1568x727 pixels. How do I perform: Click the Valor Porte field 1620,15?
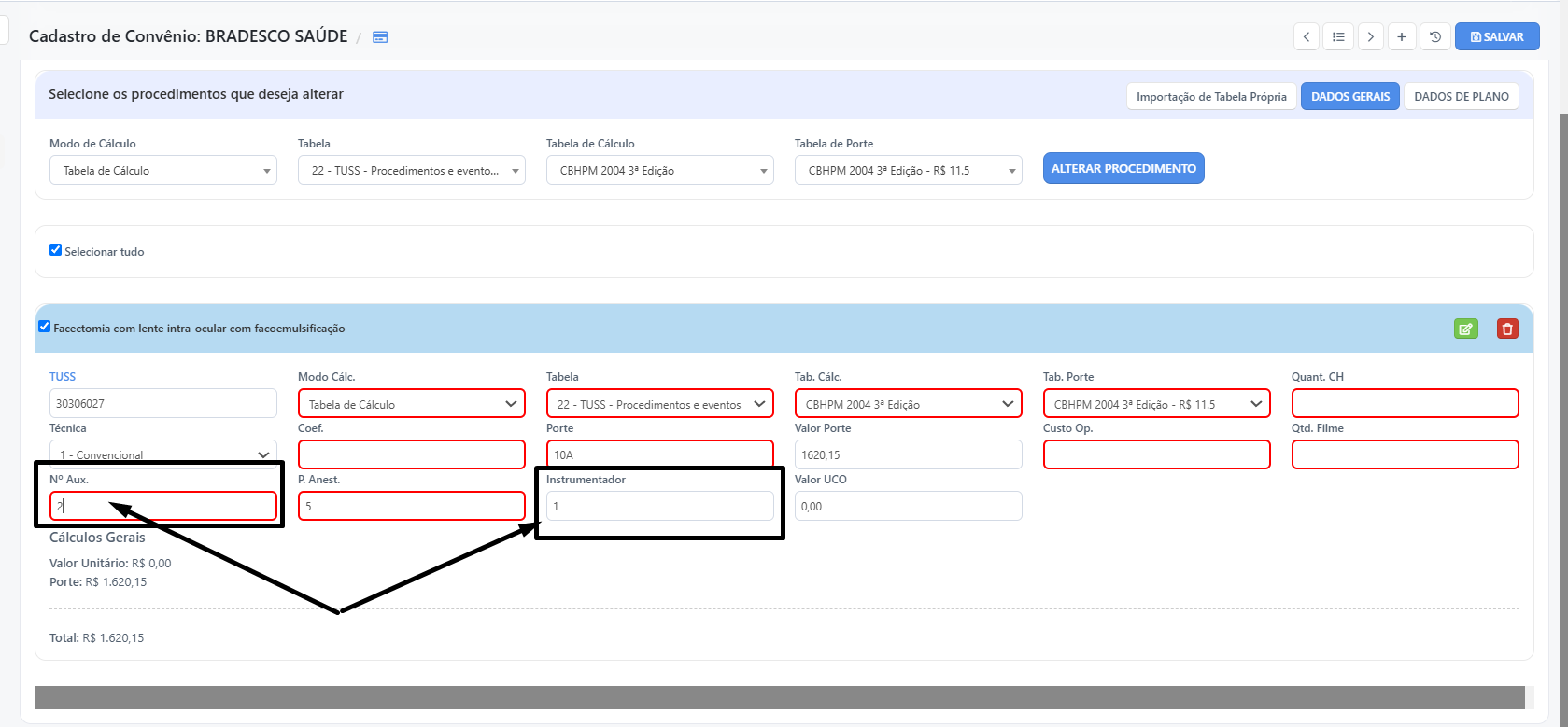pos(909,454)
